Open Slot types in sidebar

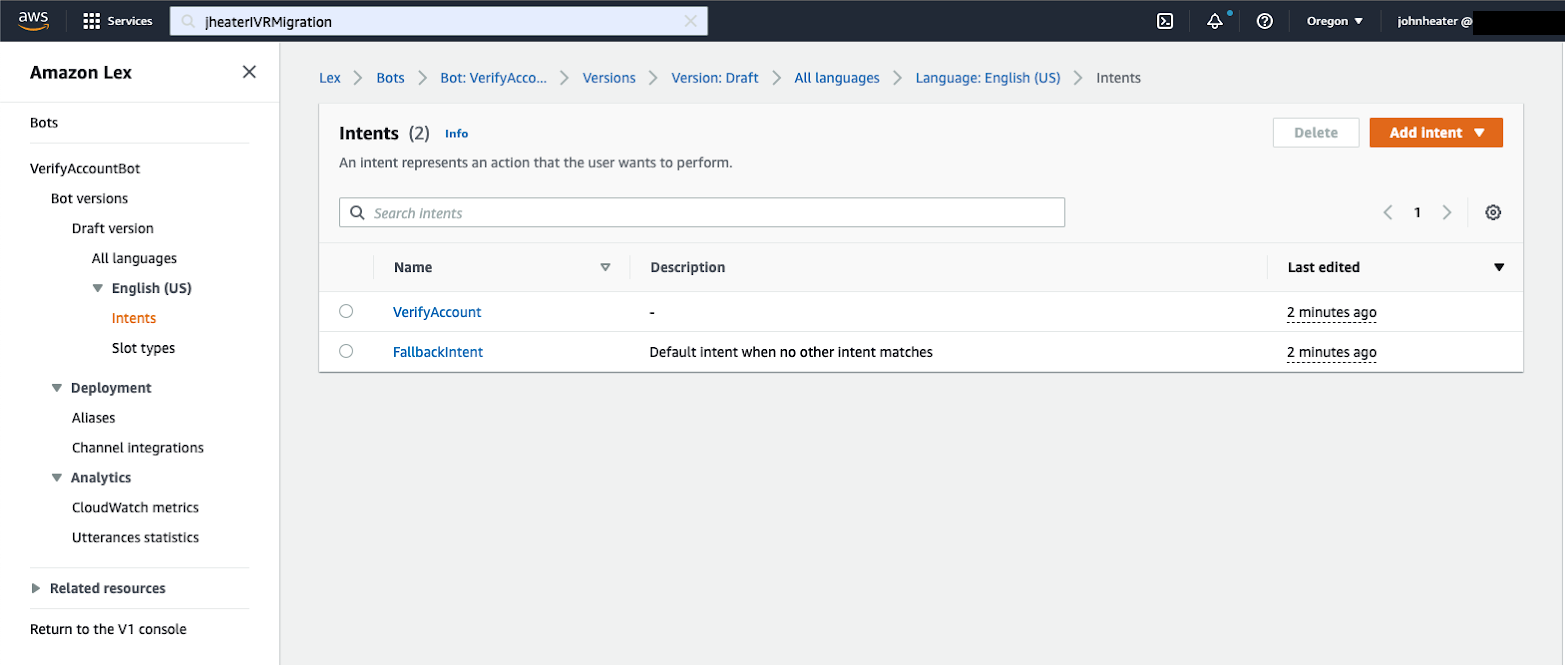pyautogui.click(x=143, y=348)
